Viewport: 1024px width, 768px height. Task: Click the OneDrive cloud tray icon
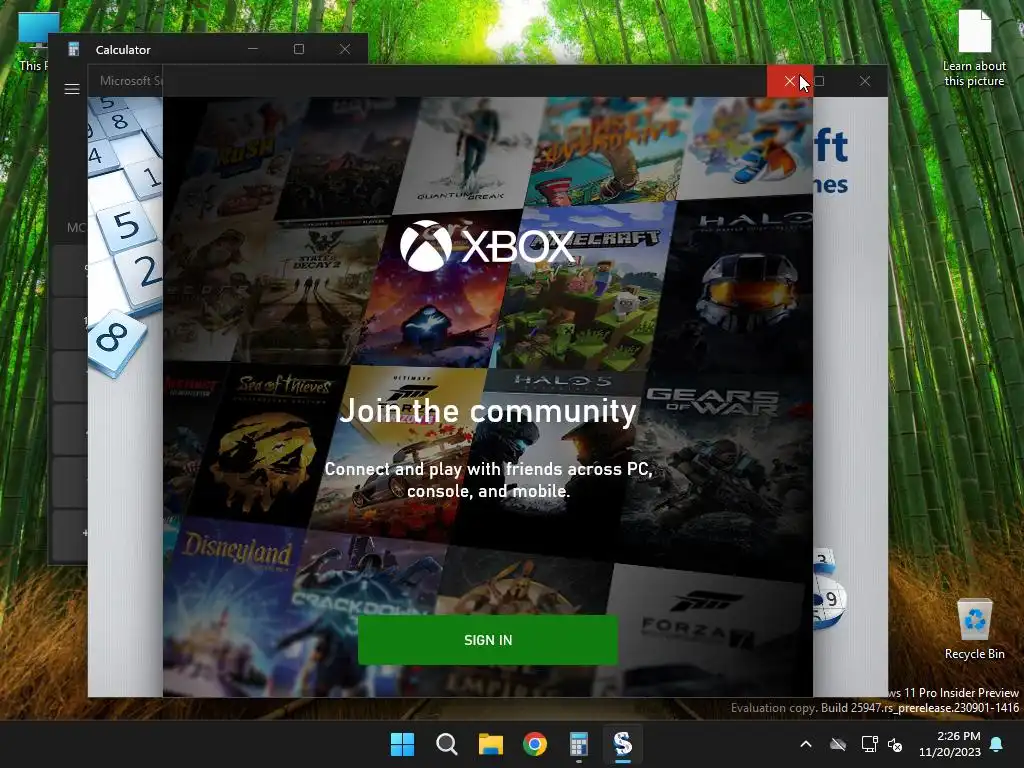pyautogui.click(x=838, y=744)
